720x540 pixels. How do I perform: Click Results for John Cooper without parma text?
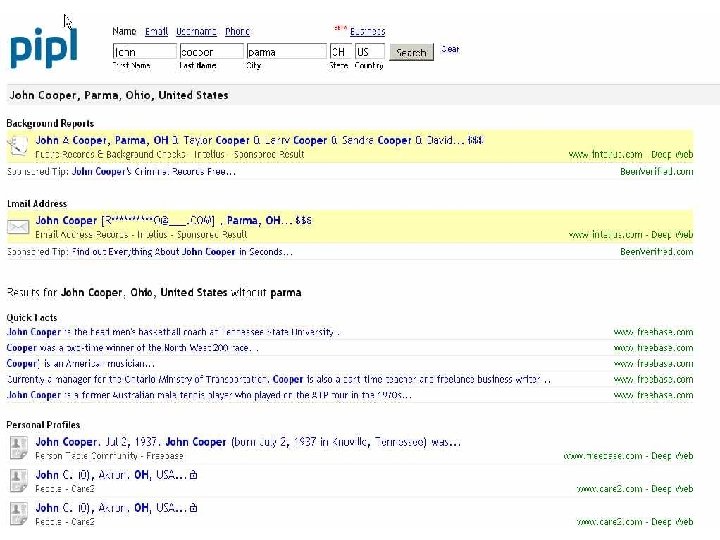(154, 292)
